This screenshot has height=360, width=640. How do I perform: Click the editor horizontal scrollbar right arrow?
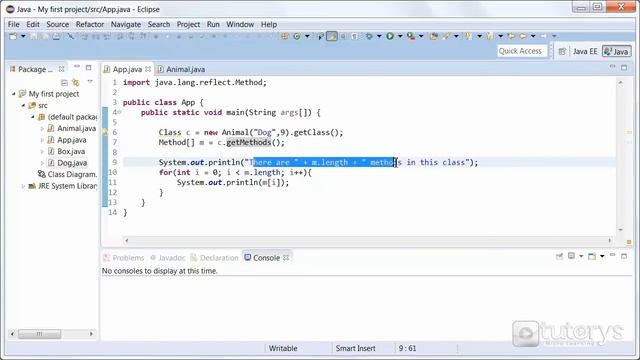pos(610,240)
